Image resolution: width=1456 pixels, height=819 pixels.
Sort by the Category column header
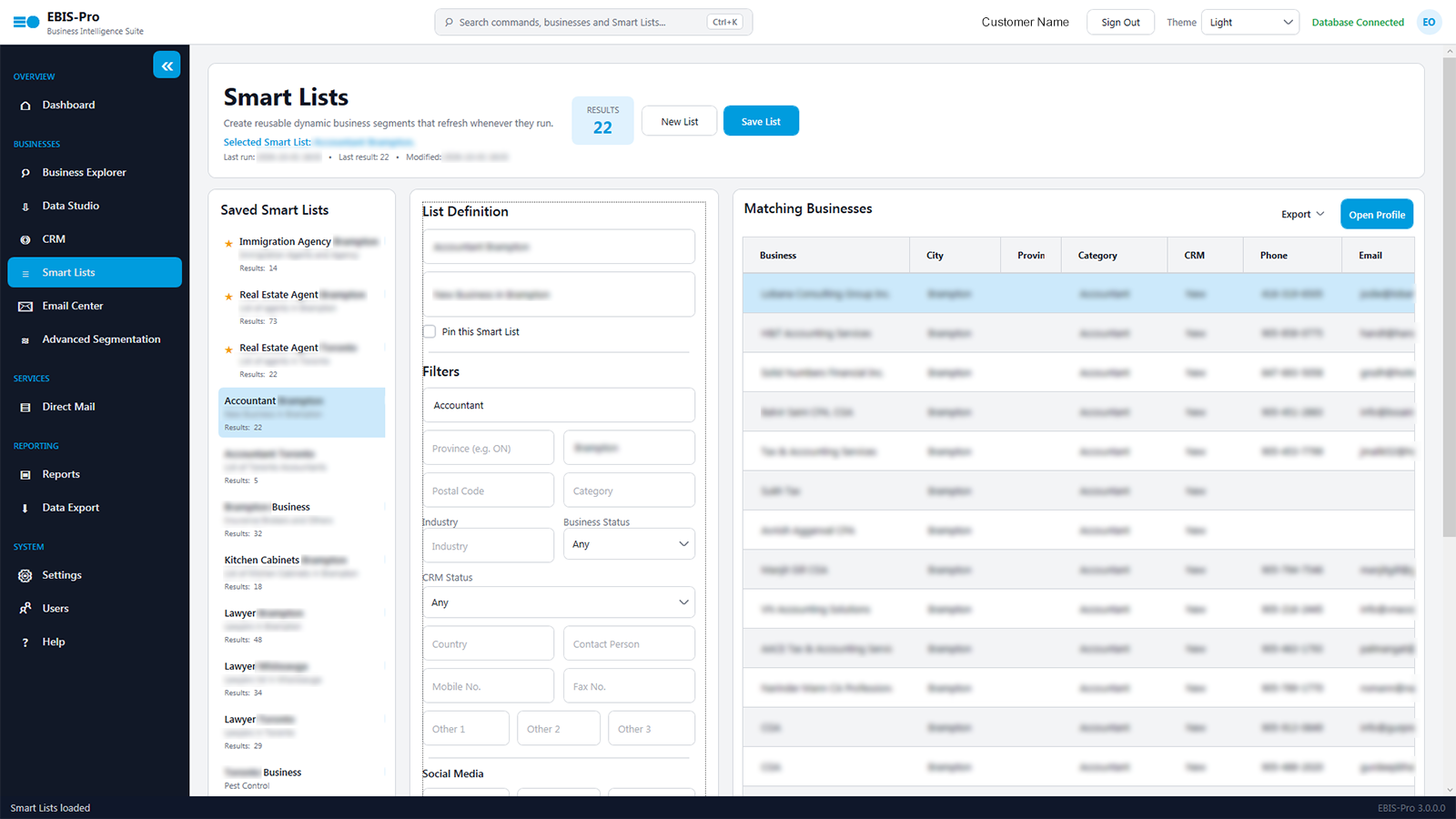point(1115,256)
